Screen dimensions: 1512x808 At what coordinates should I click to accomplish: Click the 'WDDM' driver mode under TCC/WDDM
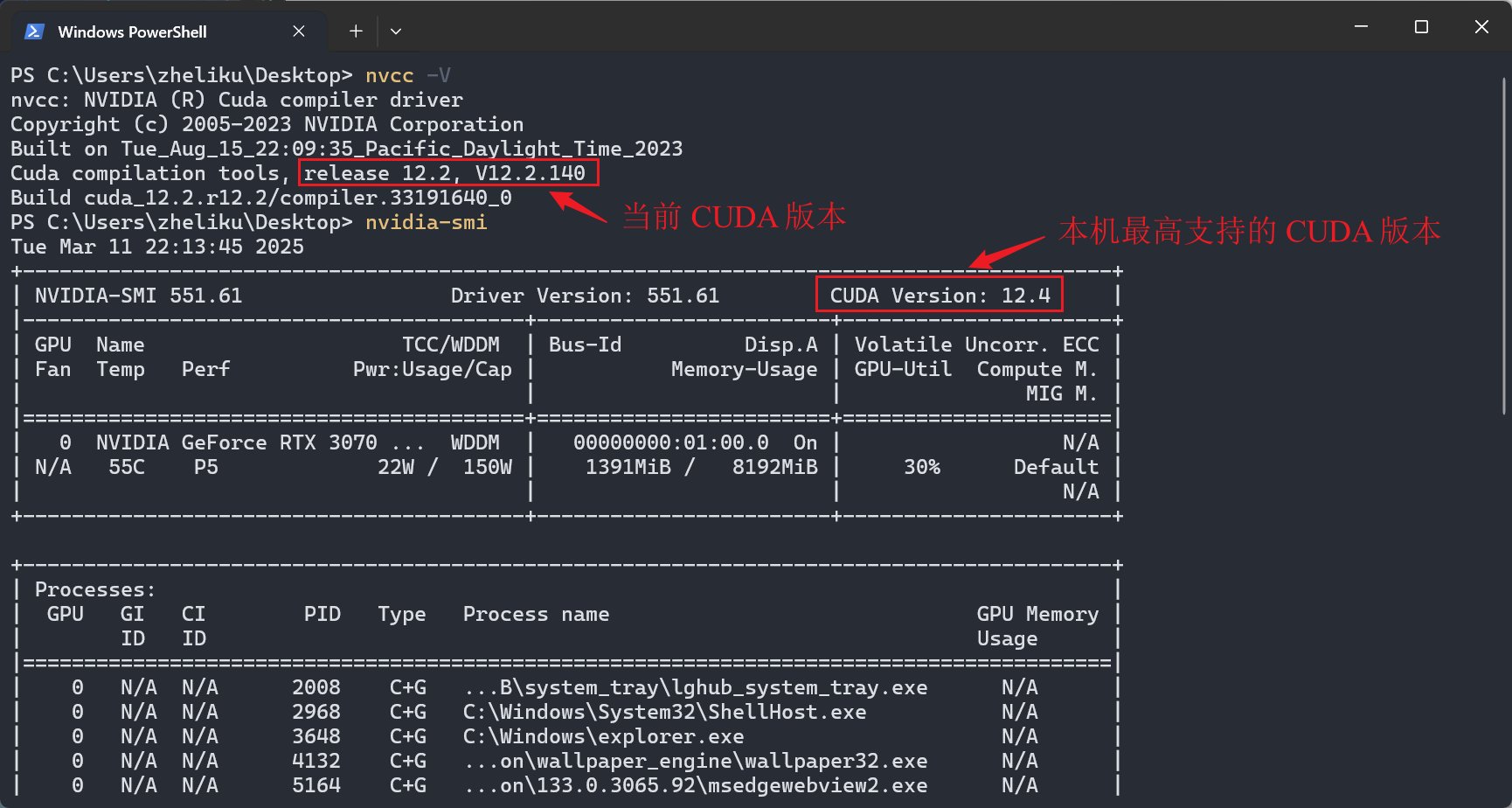click(475, 442)
